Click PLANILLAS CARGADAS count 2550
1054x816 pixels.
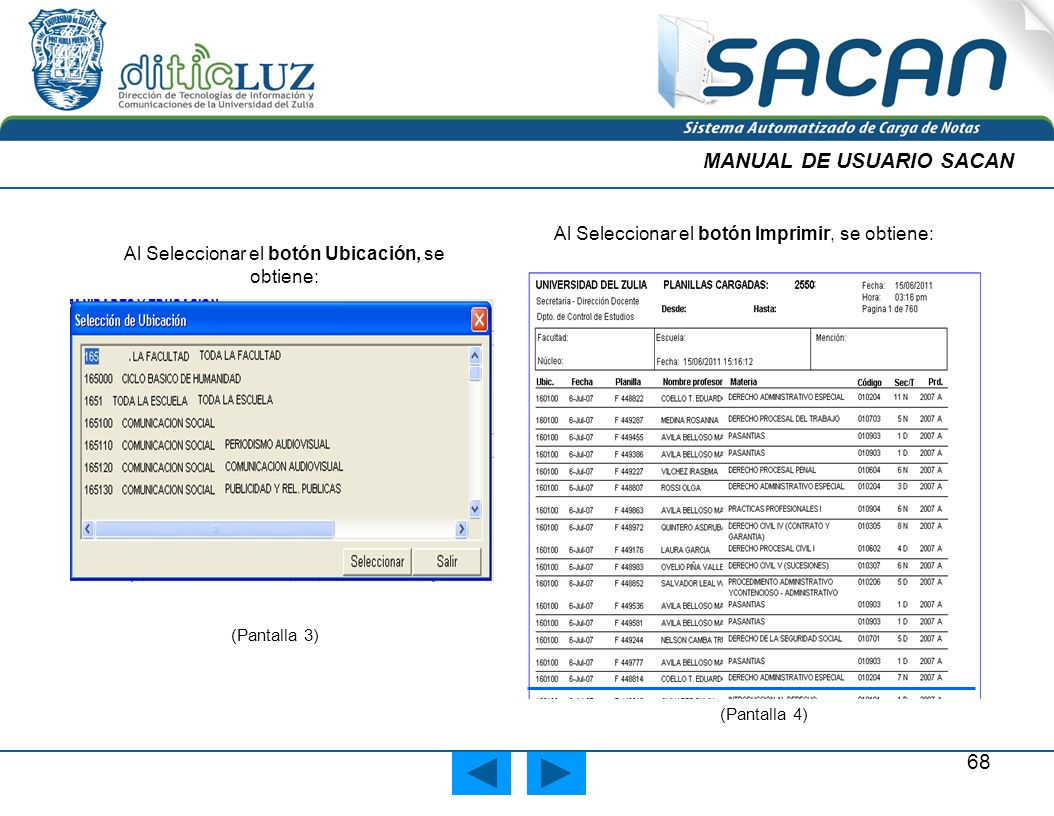[805, 285]
